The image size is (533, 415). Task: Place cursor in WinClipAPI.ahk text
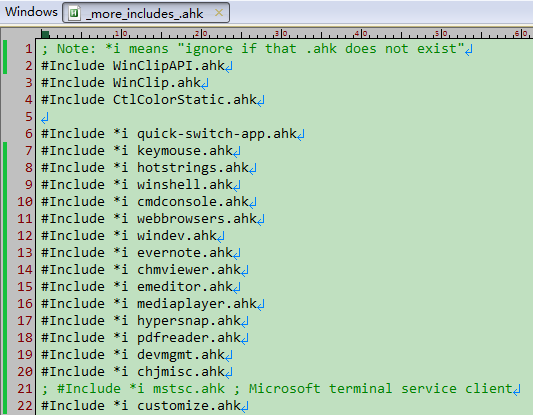(x=169, y=66)
